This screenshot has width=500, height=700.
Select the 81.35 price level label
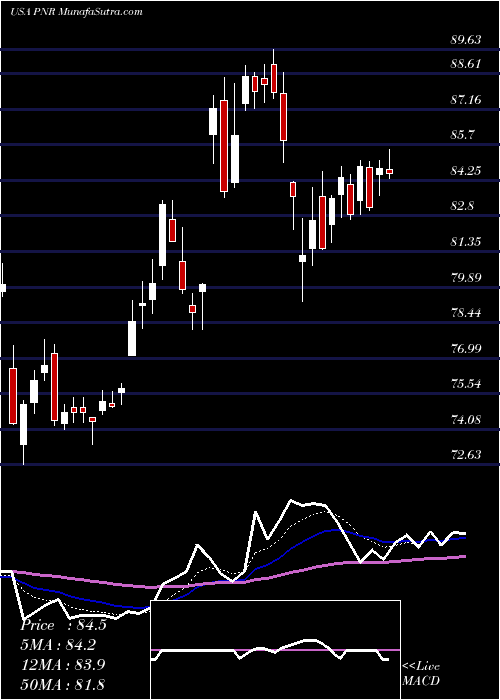click(466, 242)
